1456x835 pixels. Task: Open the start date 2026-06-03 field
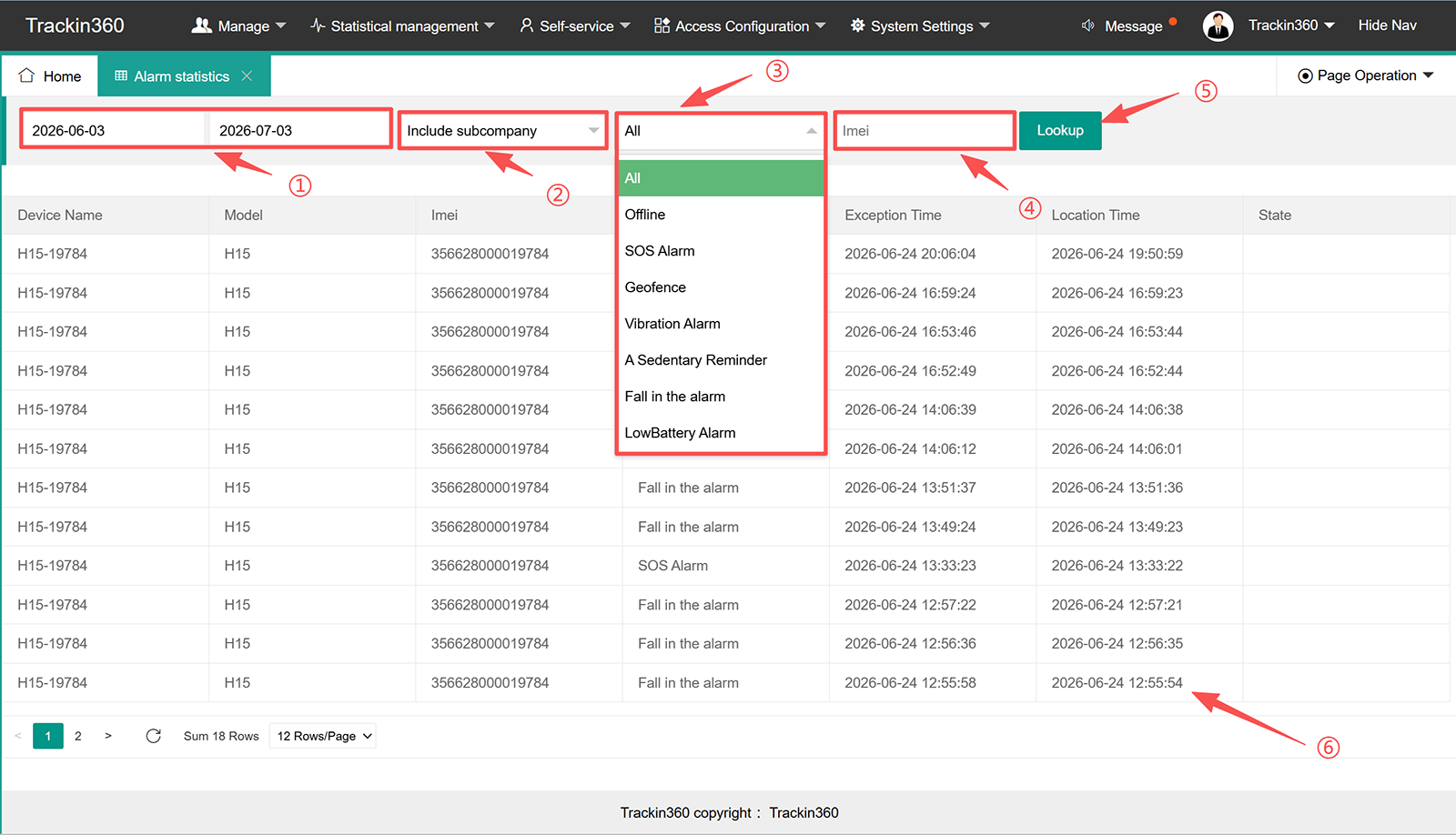(x=114, y=130)
